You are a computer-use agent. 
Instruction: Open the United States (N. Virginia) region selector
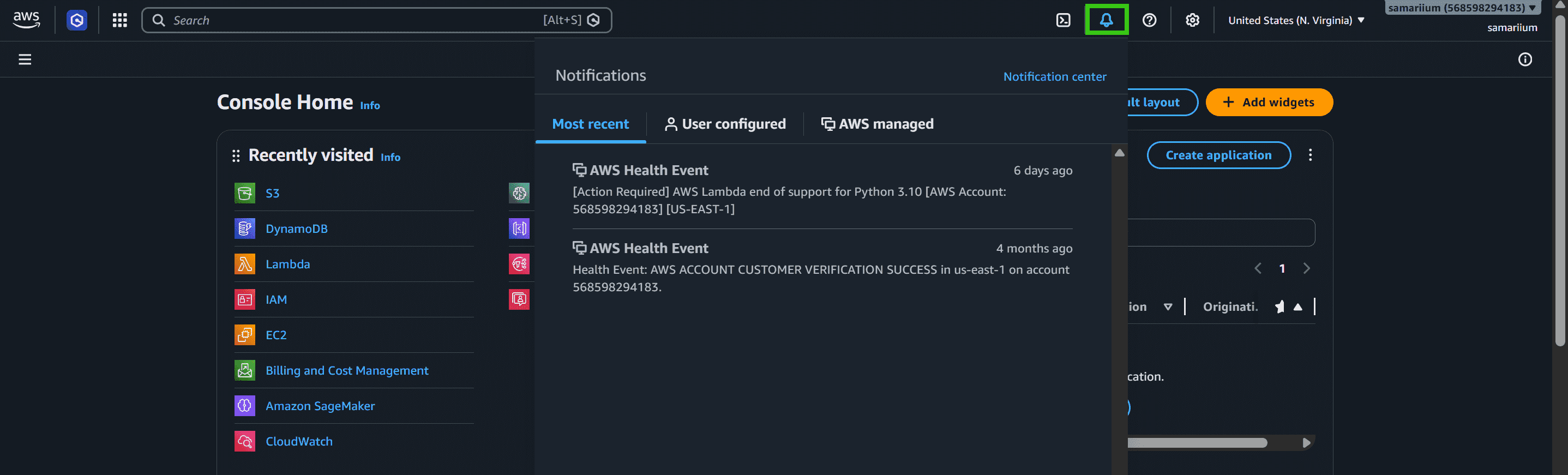pos(1296,20)
